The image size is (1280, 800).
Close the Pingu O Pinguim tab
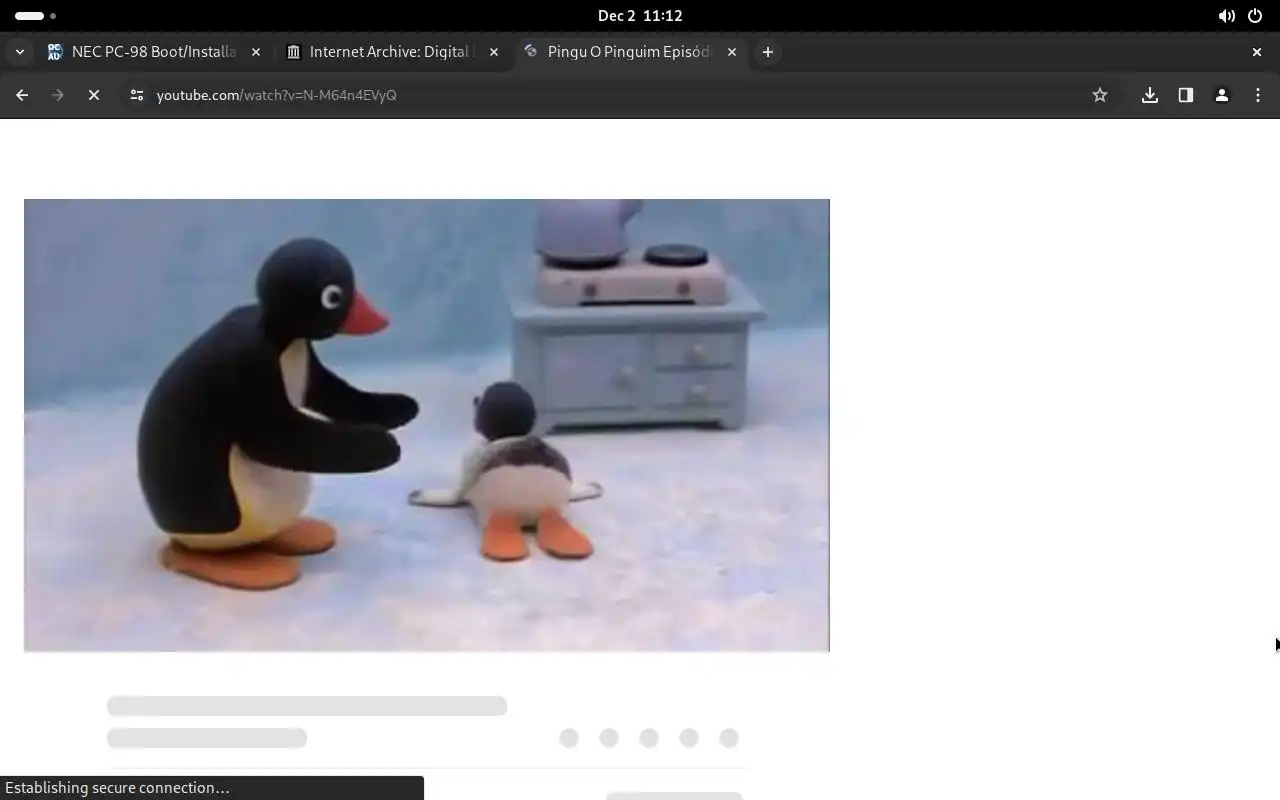point(732,52)
